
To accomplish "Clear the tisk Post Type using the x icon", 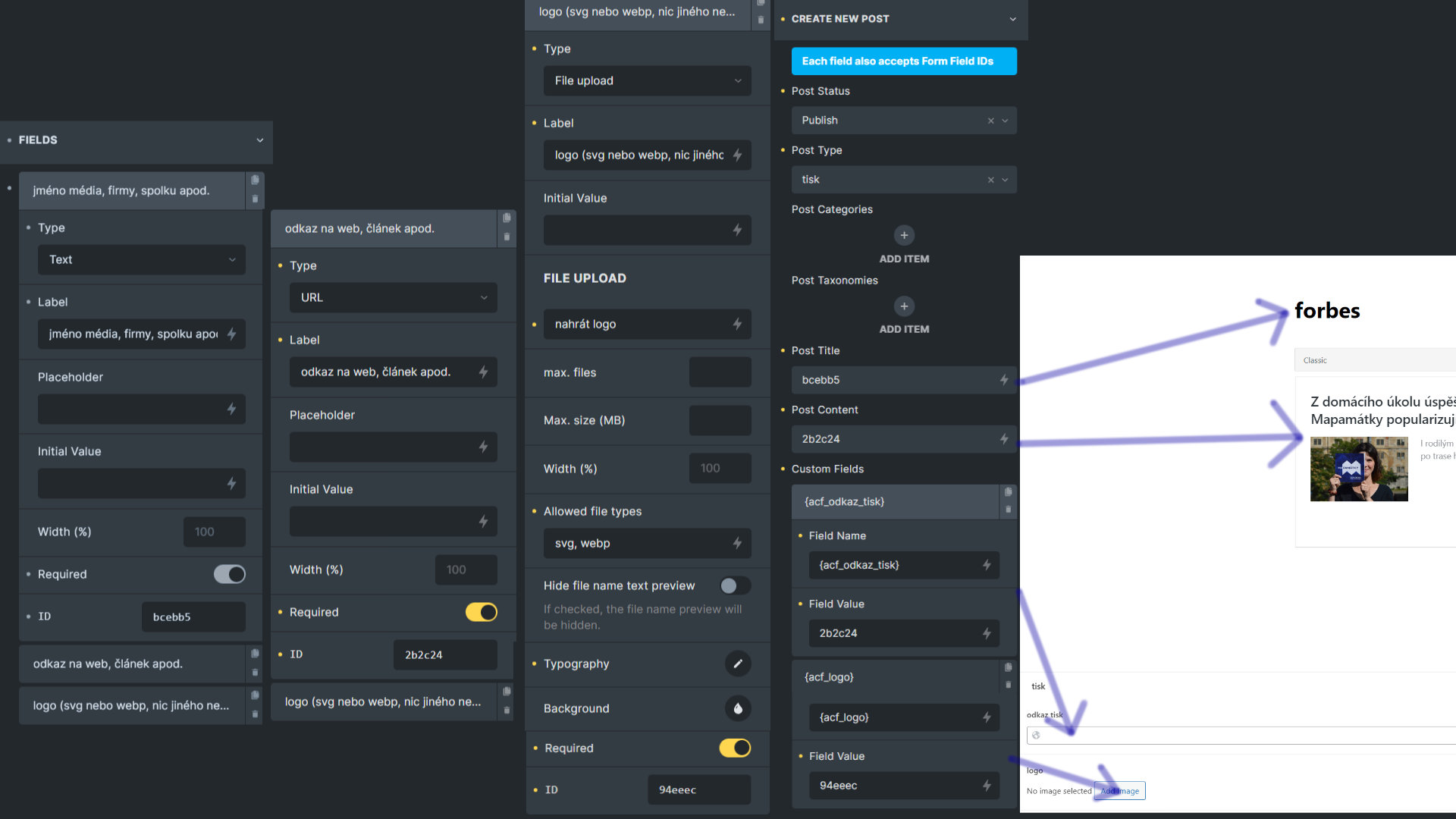I will tap(990, 180).
